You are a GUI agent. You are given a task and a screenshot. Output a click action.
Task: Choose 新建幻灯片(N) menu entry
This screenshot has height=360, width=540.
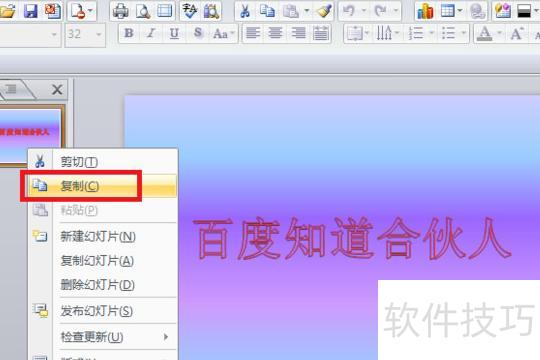[x=103, y=236]
